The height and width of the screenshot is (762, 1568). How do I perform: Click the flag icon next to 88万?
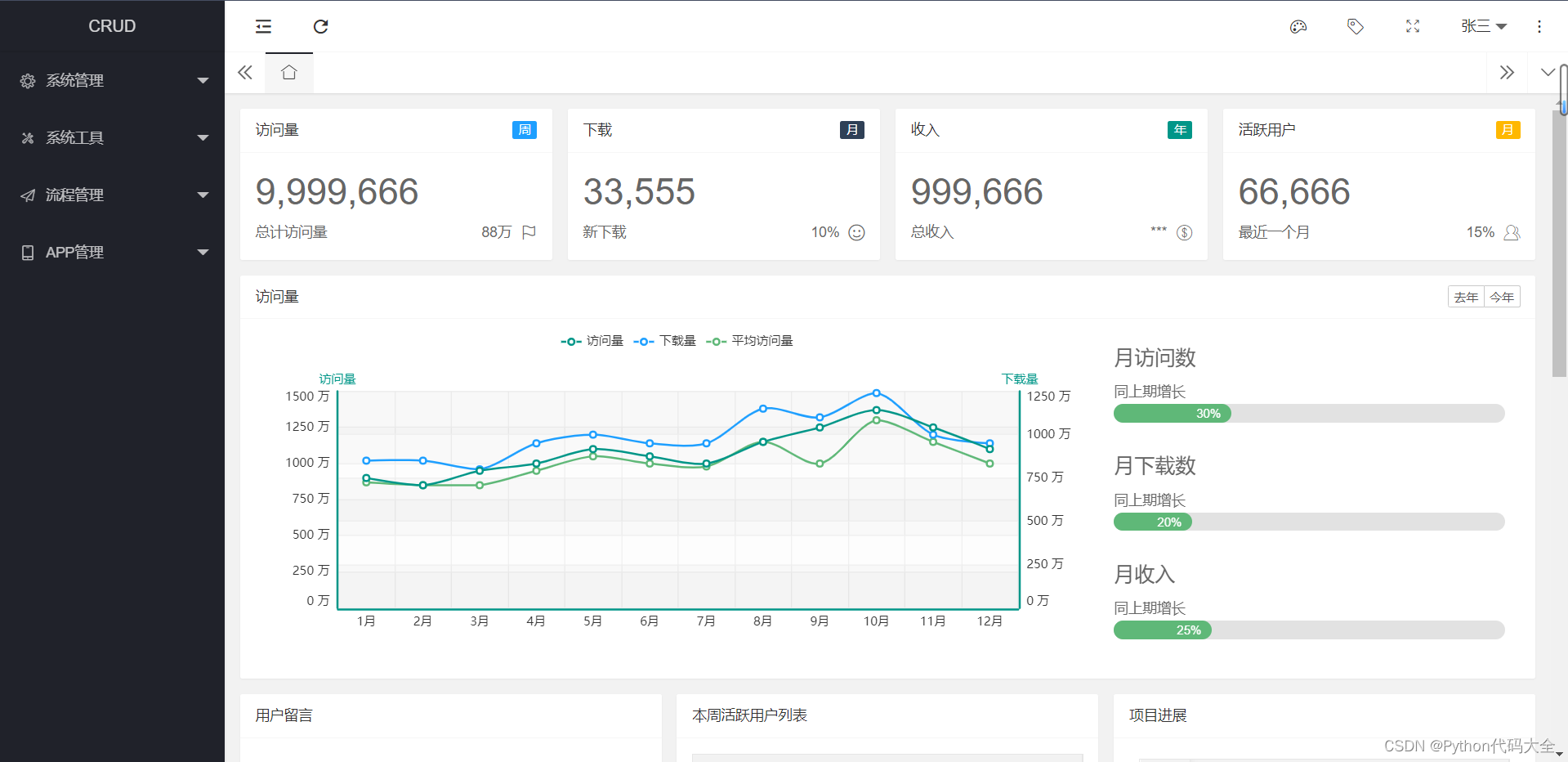click(x=529, y=232)
